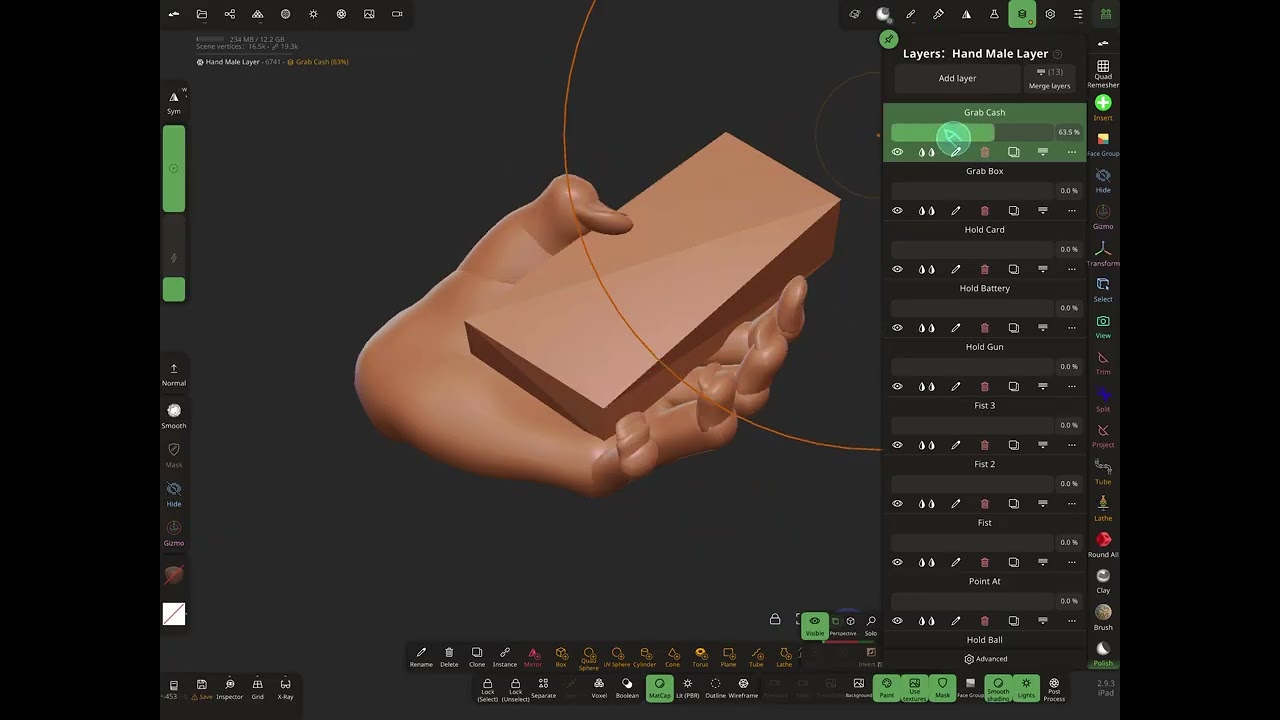The image size is (1280, 720).
Task: Toggle Lights option in bottom bar
Action: (1026, 688)
